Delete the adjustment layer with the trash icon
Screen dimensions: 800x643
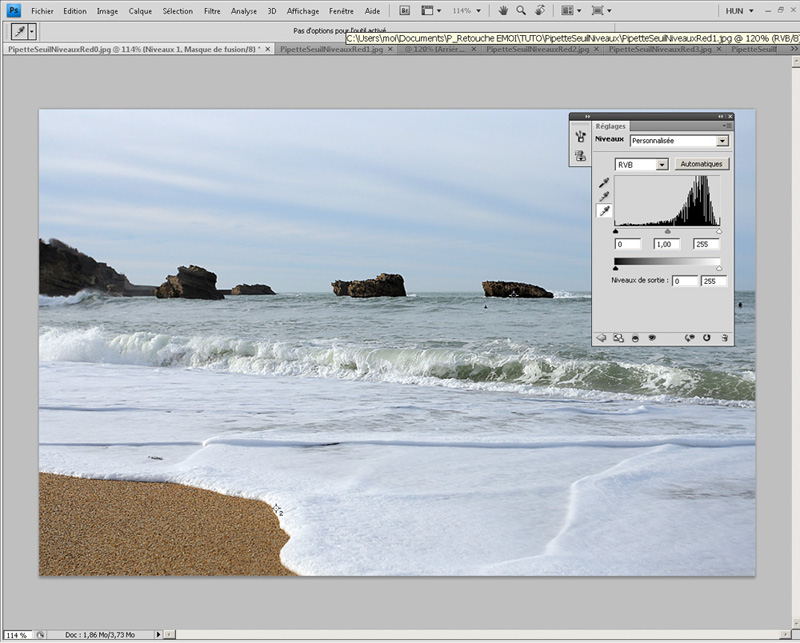(x=724, y=338)
